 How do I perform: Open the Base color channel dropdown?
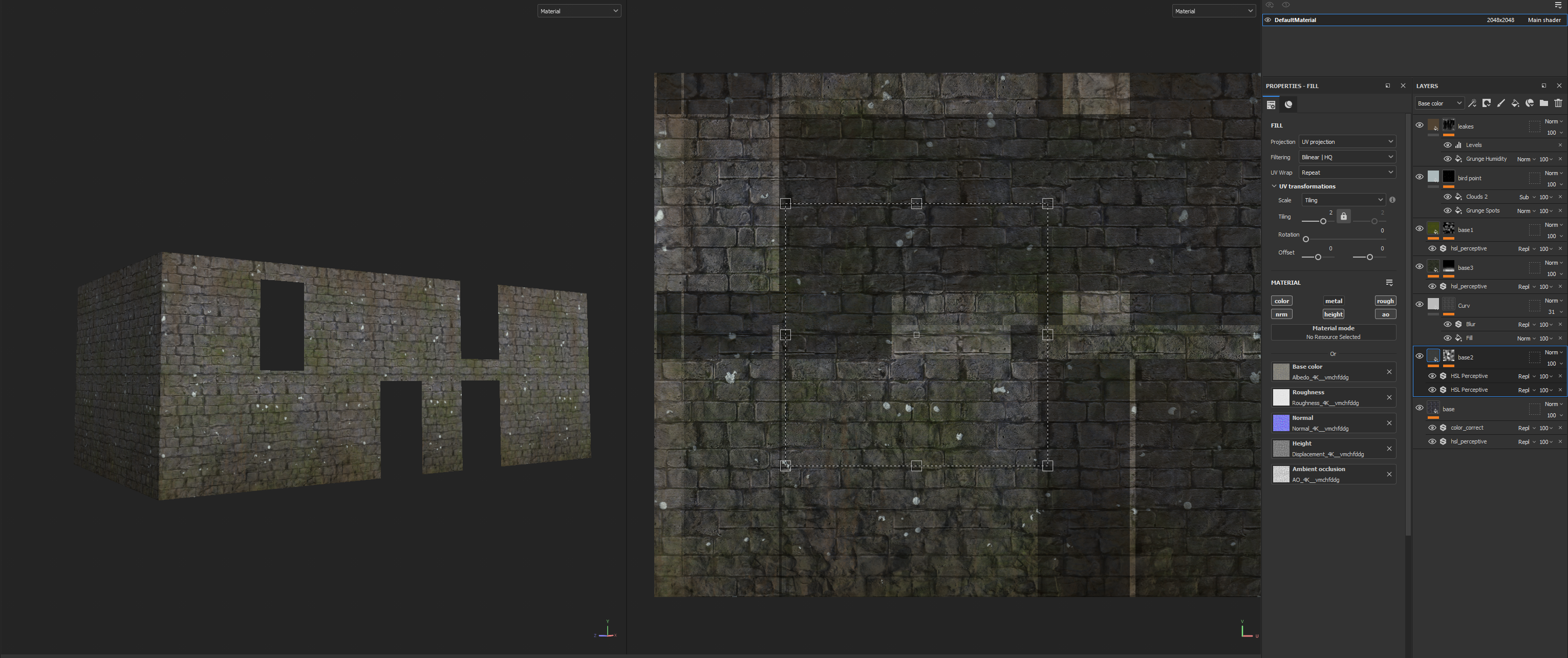point(1439,103)
